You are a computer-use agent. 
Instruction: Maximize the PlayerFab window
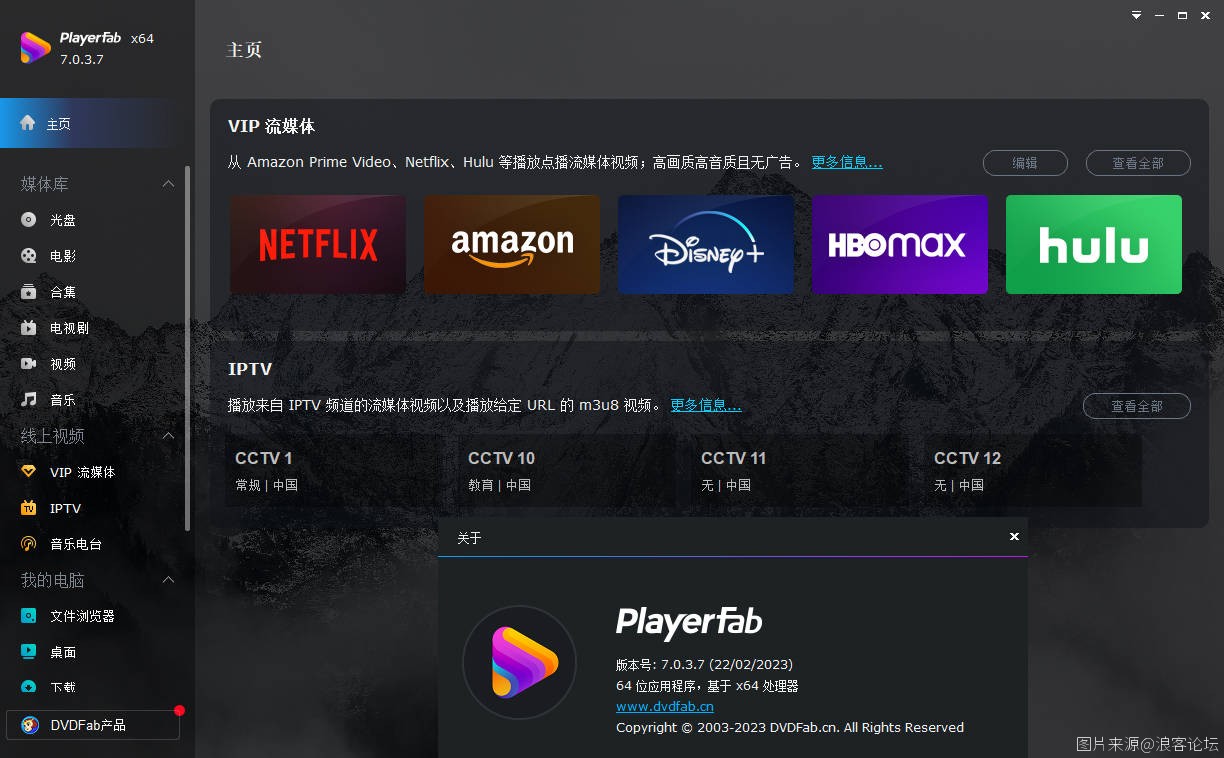tap(1183, 15)
